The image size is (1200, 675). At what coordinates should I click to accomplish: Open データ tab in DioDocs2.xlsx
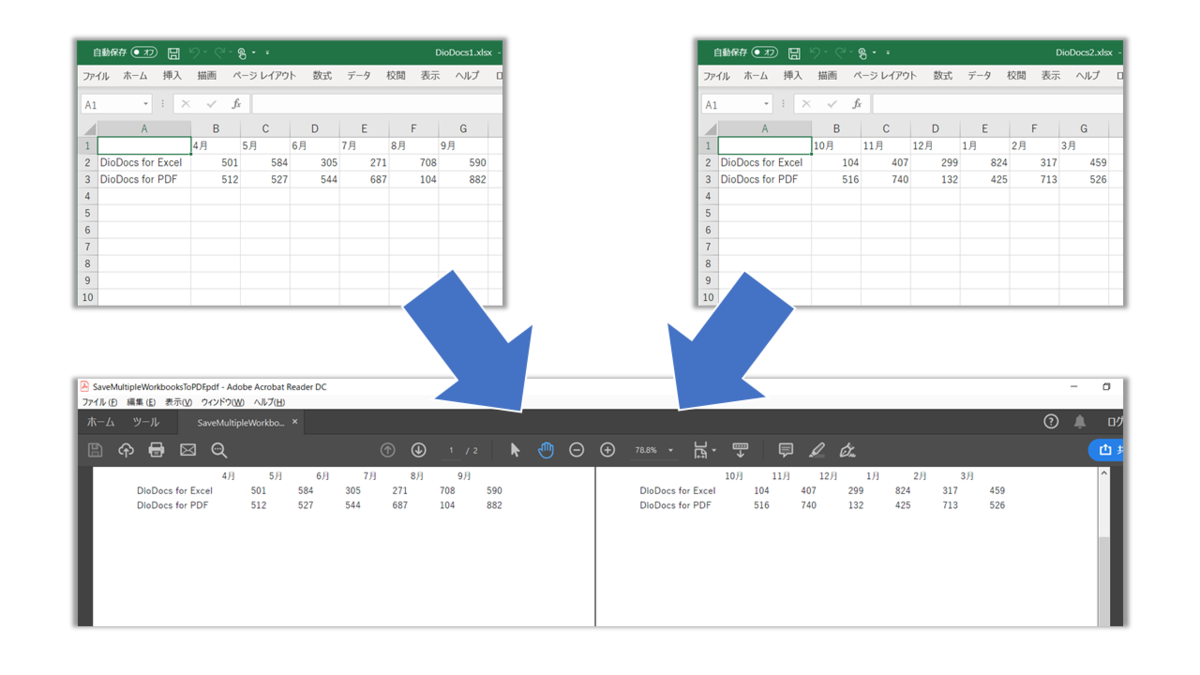coord(980,76)
